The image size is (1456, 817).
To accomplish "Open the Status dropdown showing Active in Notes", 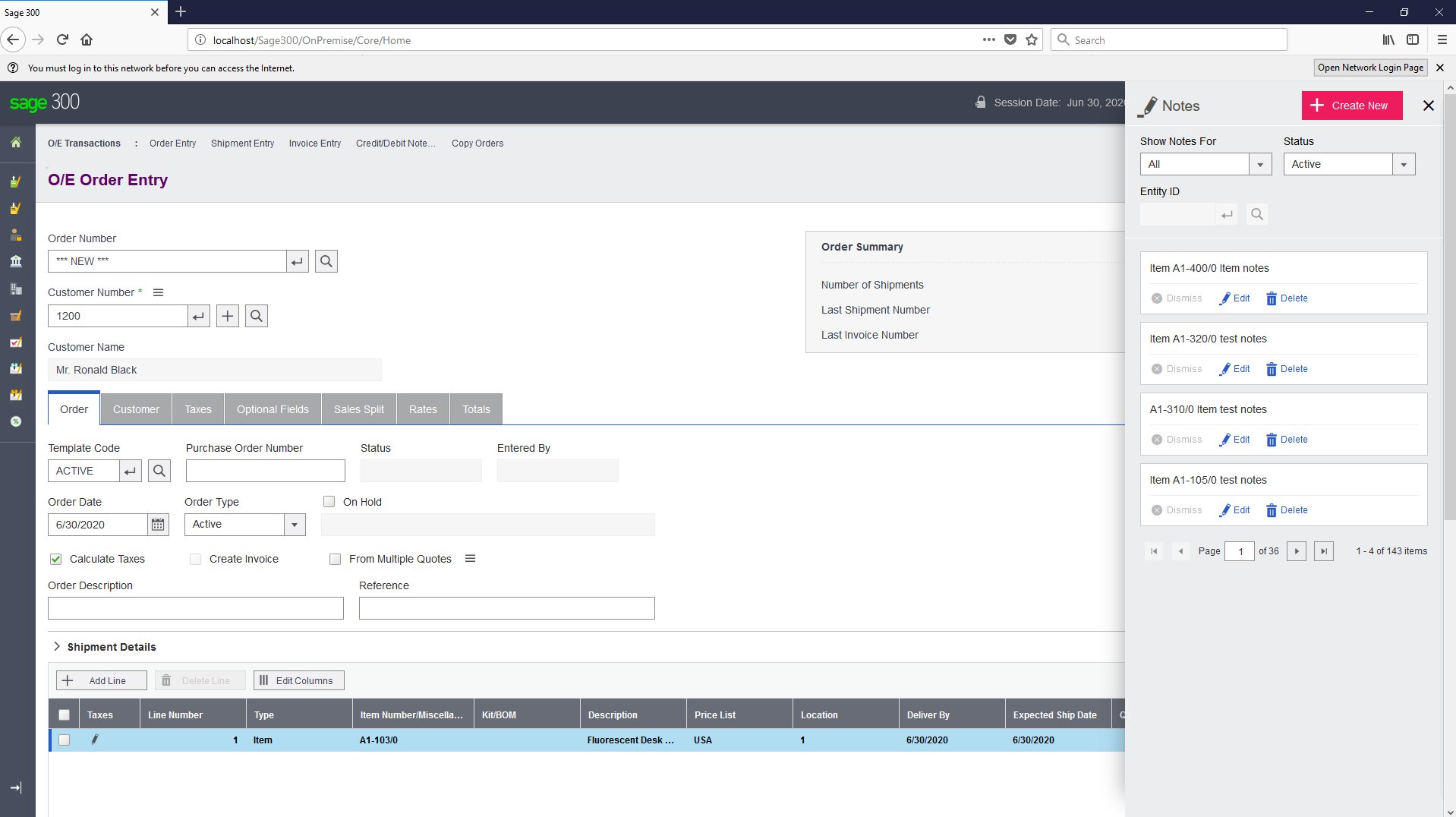I will point(1404,164).
